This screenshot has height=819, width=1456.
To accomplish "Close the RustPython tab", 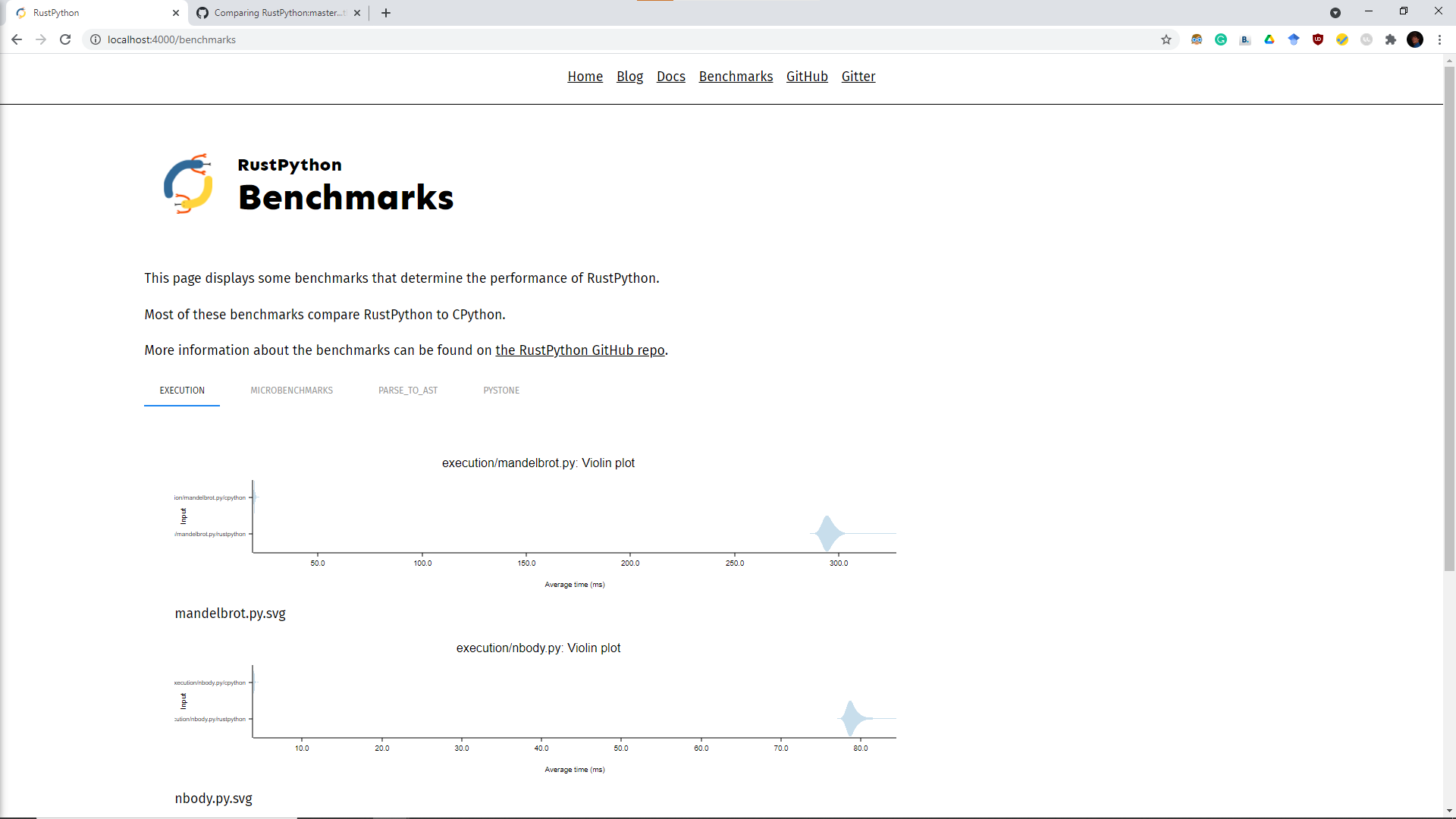I will (176, 13).
